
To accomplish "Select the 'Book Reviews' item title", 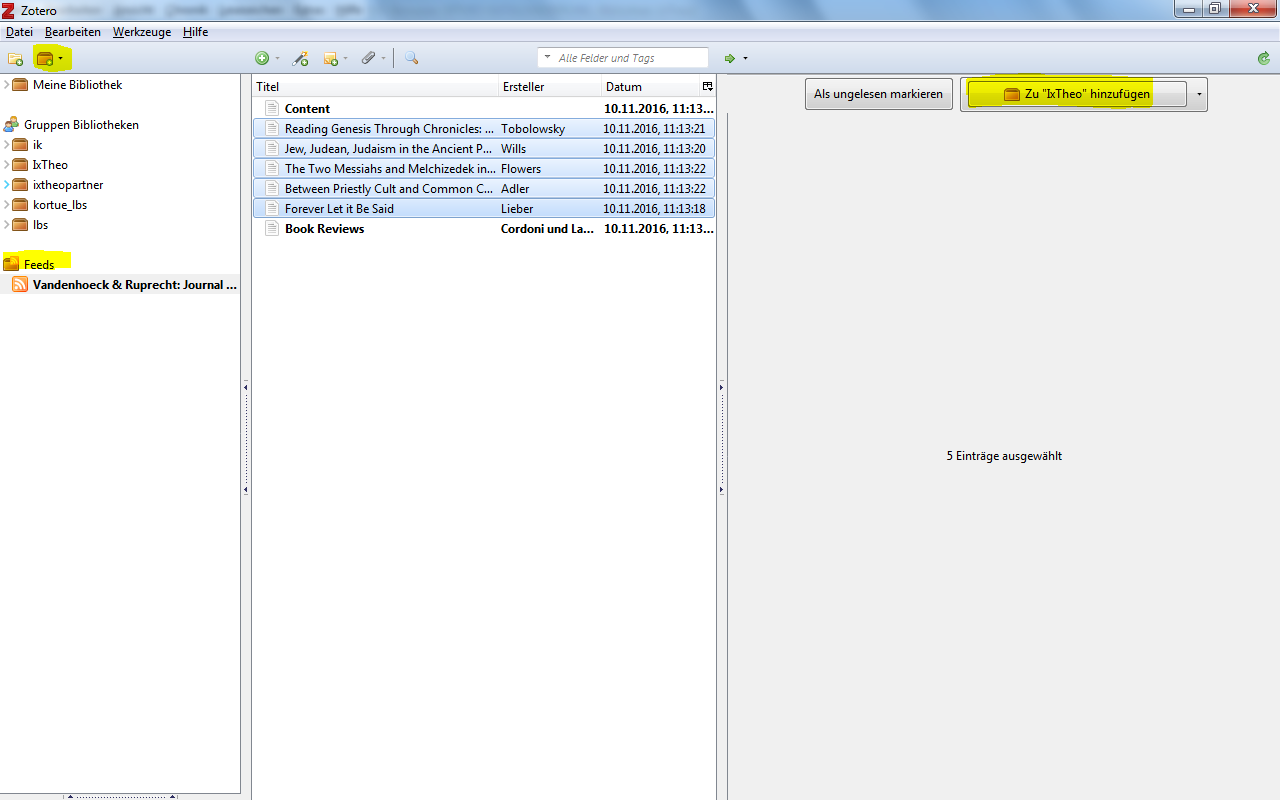I will pos(324,229).
